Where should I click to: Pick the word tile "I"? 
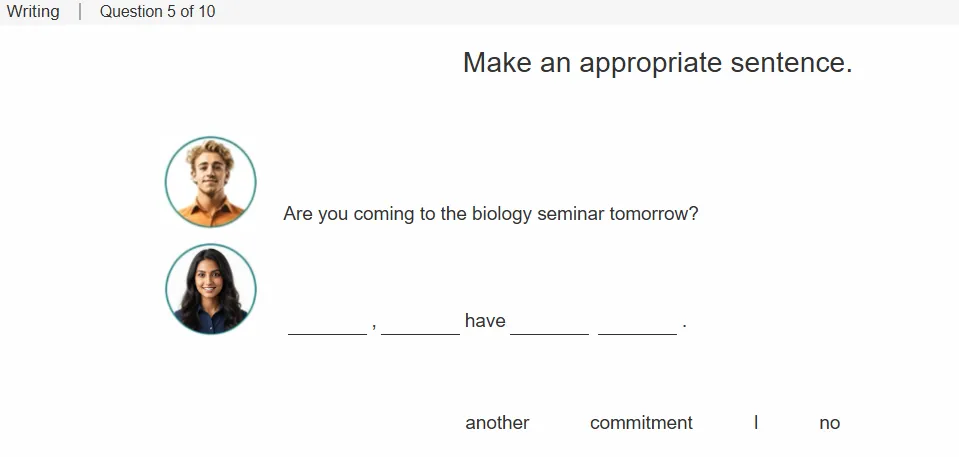pyautogui.click(x=756, y=423)
